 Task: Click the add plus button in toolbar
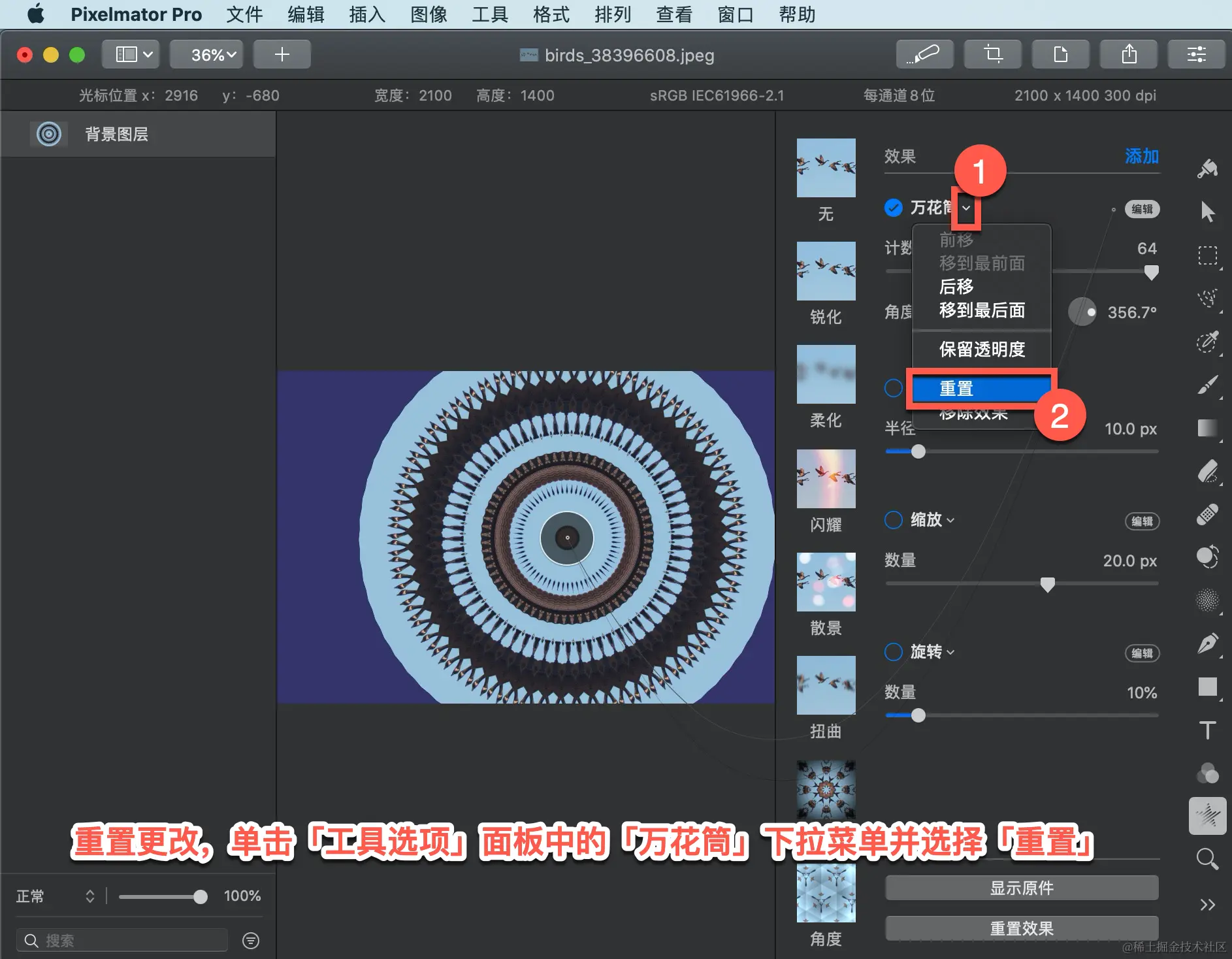[282, 54]
